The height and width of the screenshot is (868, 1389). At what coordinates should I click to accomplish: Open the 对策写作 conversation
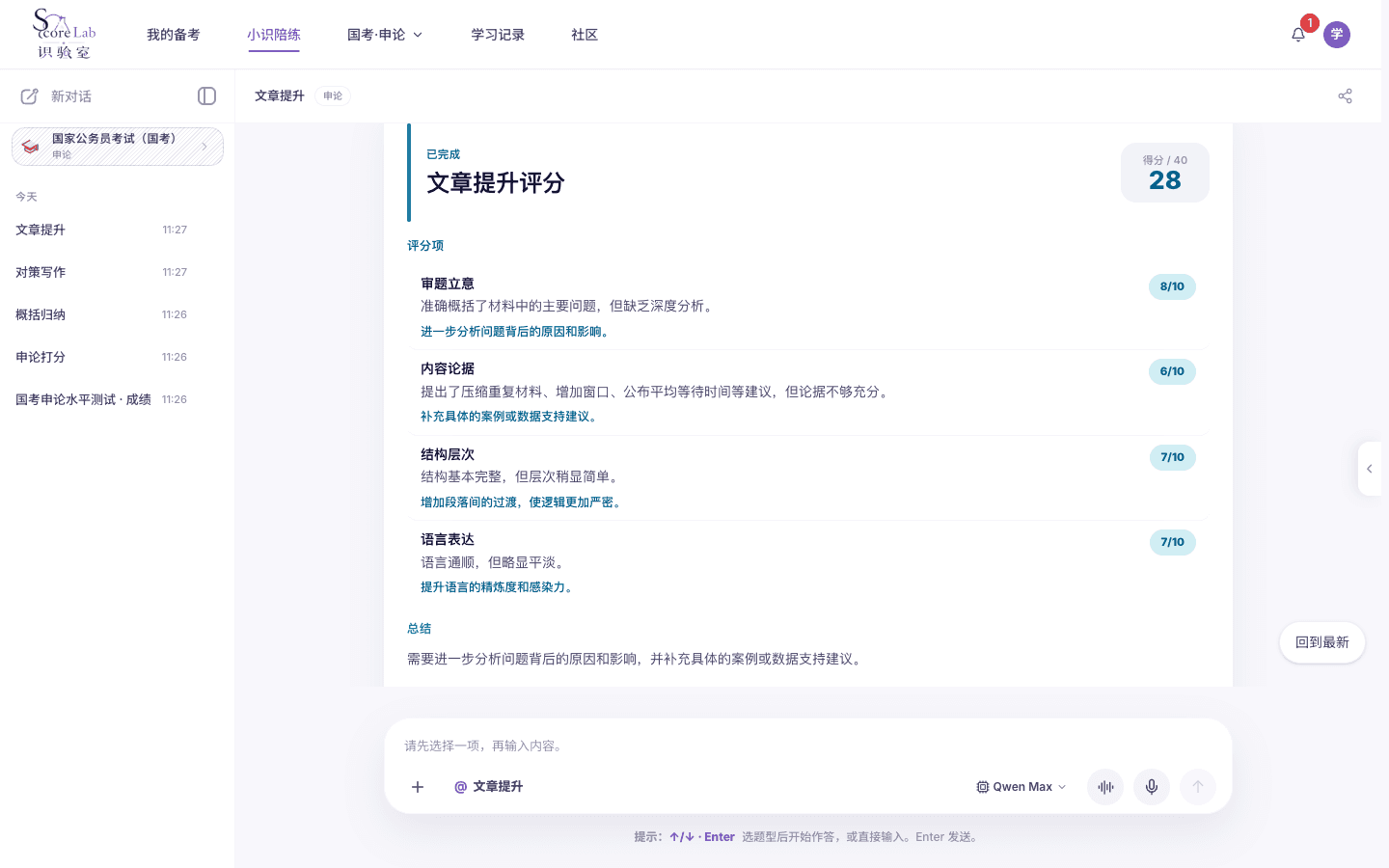(101, 272)
